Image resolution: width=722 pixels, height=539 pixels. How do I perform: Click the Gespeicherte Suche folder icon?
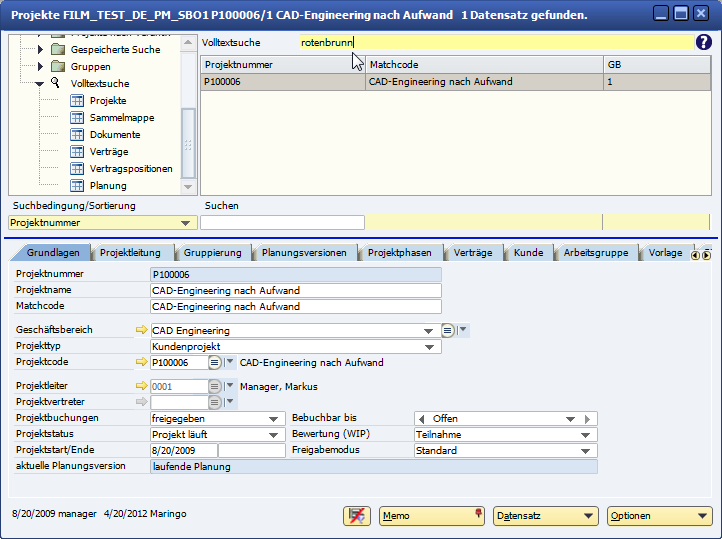coord(58,49)
